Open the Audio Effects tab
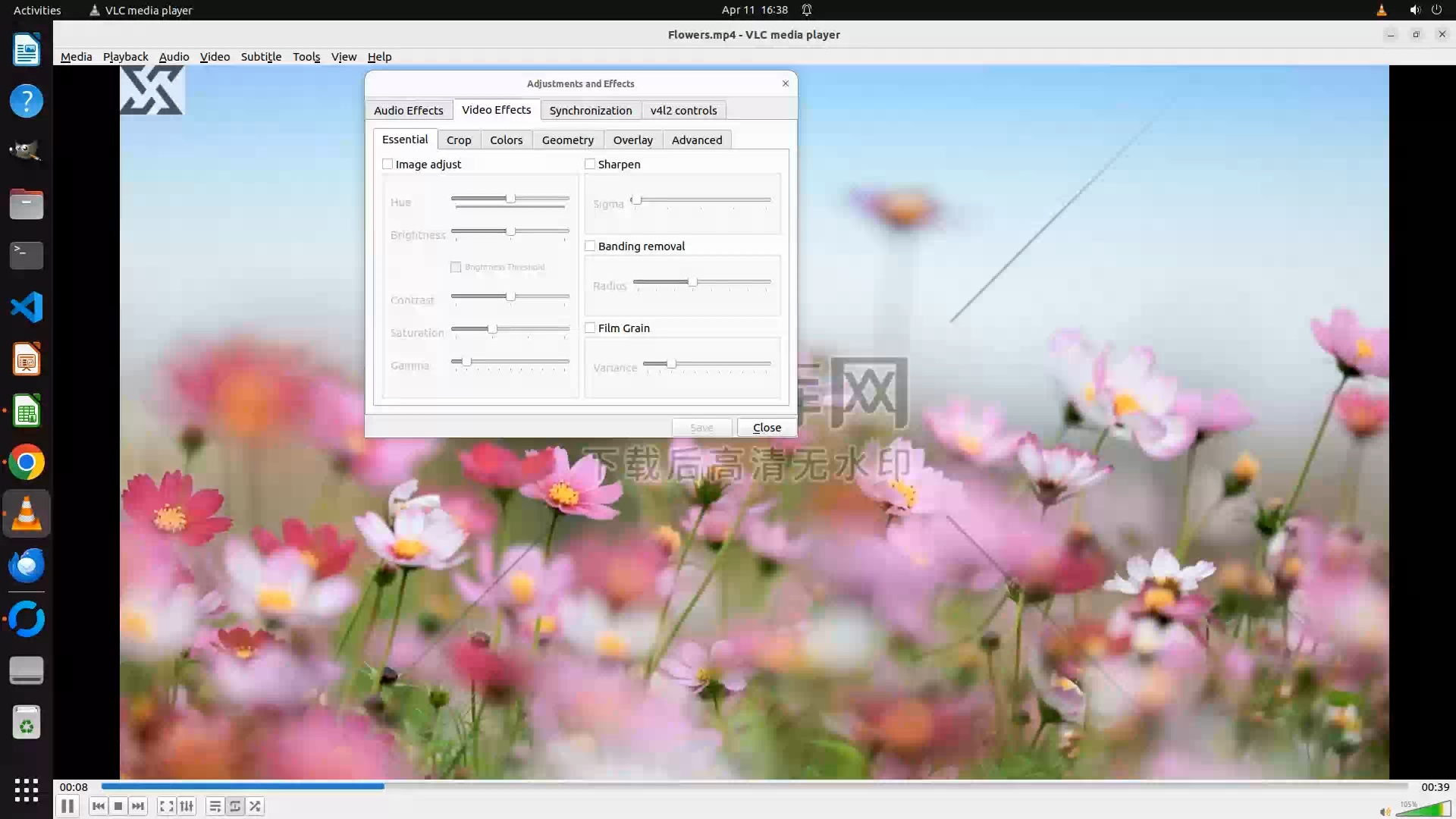The height and width of the screenshot is (819, 1456). click(x=408, y=111)
